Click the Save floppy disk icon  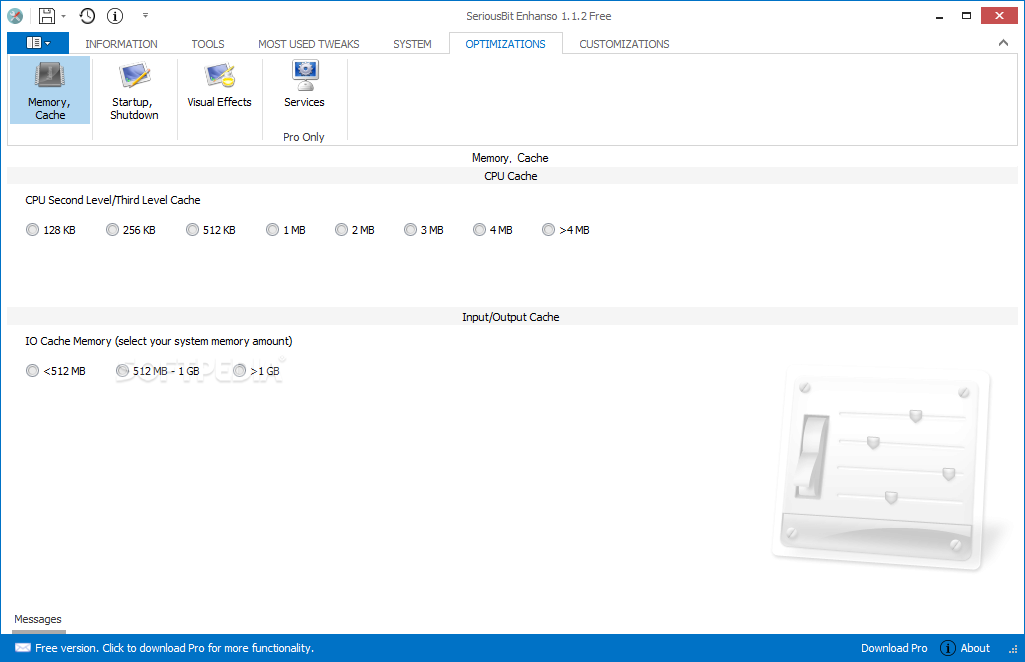click(x=46, y=16)
